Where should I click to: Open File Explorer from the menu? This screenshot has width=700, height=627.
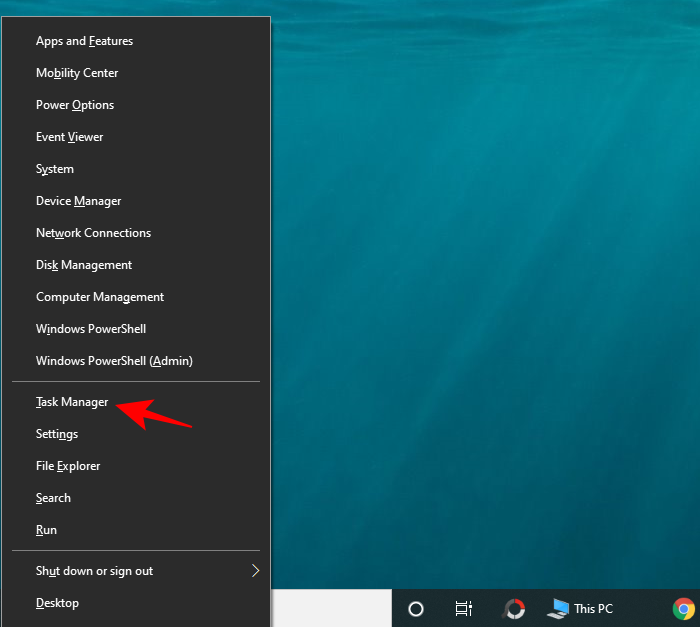click(68, 466)
